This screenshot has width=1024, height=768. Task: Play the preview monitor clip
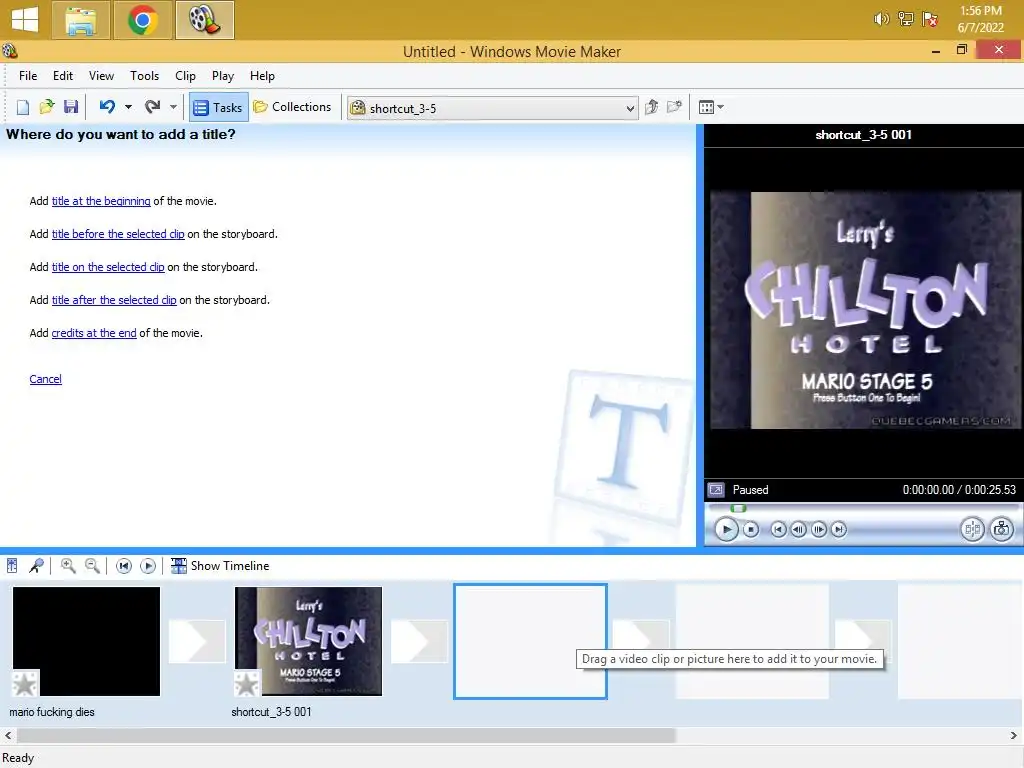[726, 529]
